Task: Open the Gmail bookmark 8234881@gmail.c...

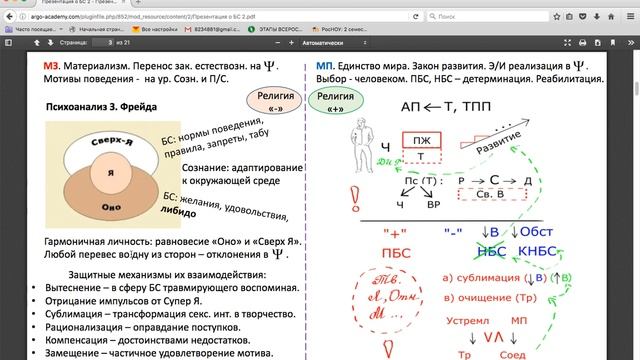Action: tap(213, 29)
